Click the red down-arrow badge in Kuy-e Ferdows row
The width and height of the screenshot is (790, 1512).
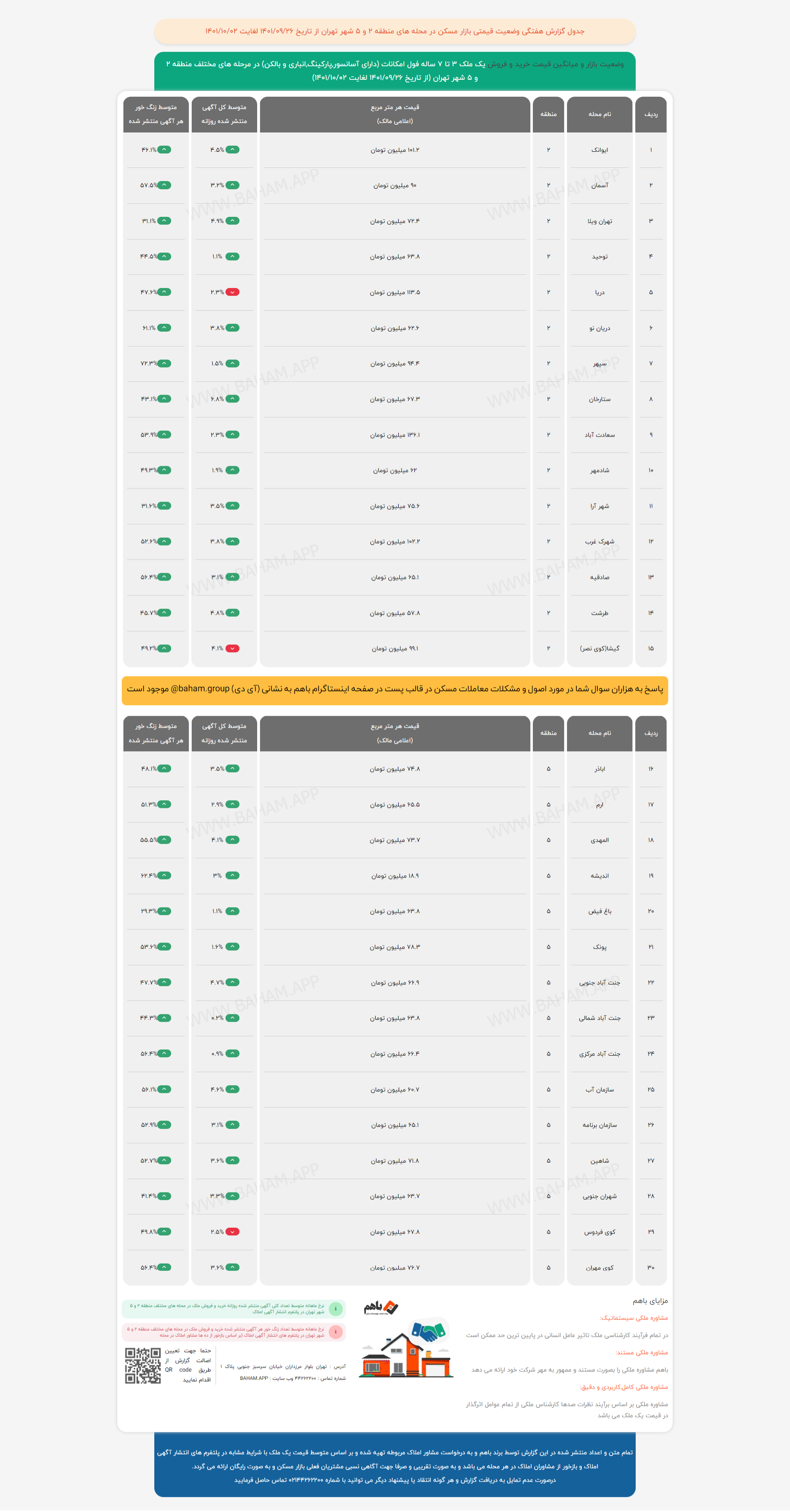232,1231
